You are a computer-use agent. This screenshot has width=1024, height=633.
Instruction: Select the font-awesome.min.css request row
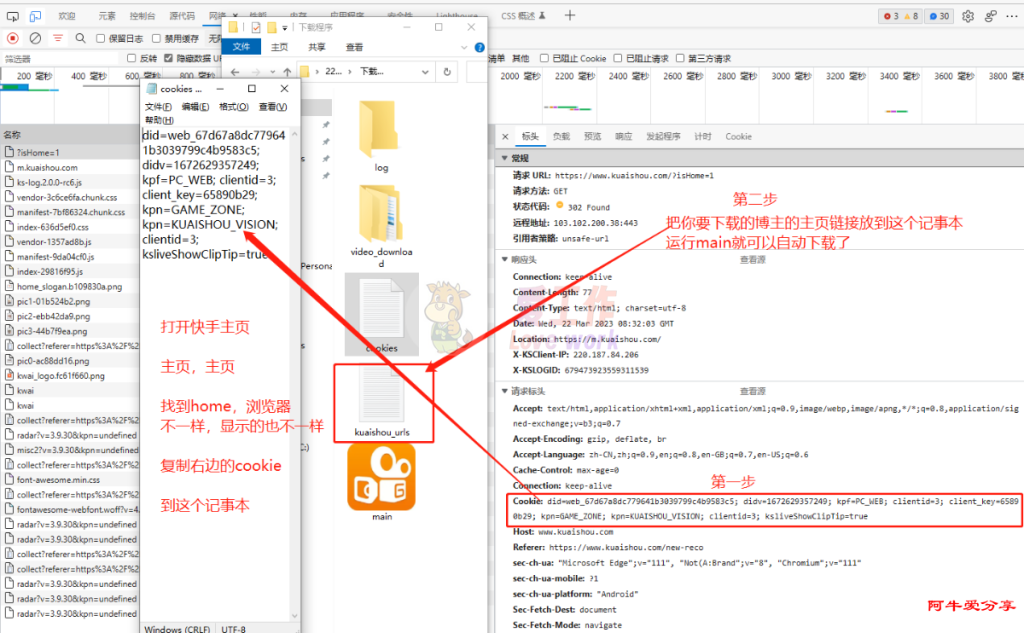click(70, 479)
